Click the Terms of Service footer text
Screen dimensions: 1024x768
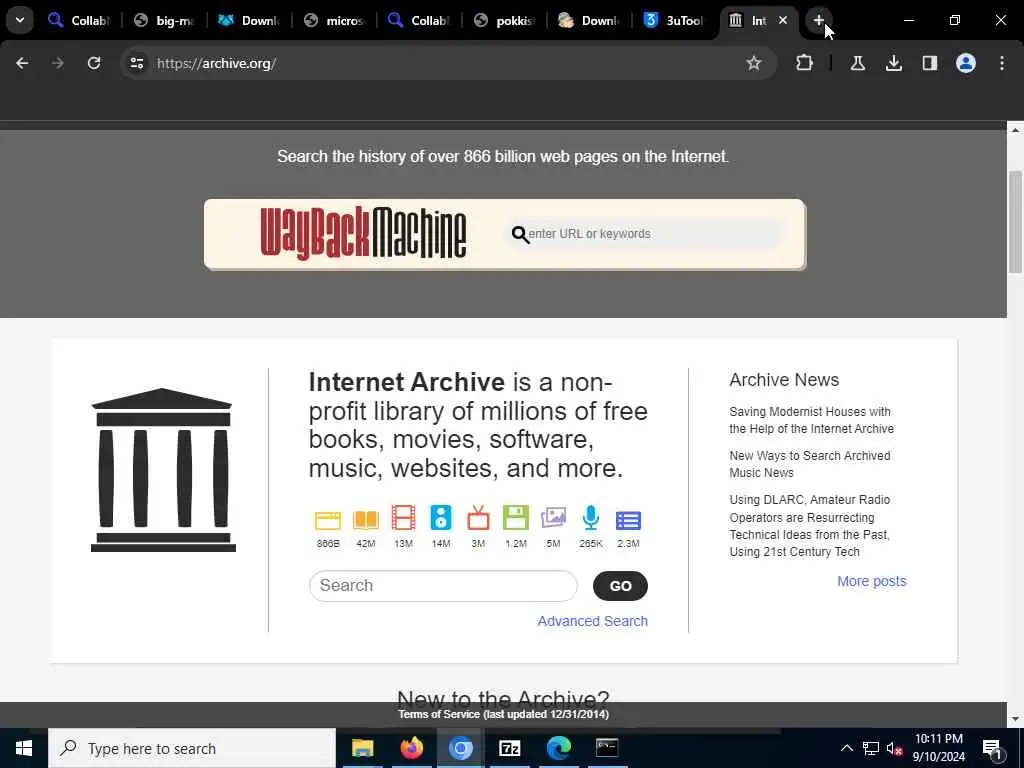point(504,714)
